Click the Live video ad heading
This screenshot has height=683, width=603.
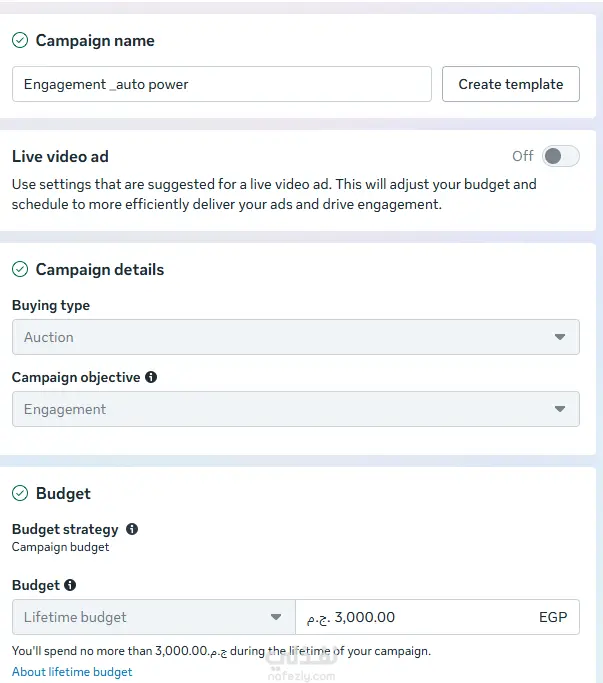pos(60,156)
